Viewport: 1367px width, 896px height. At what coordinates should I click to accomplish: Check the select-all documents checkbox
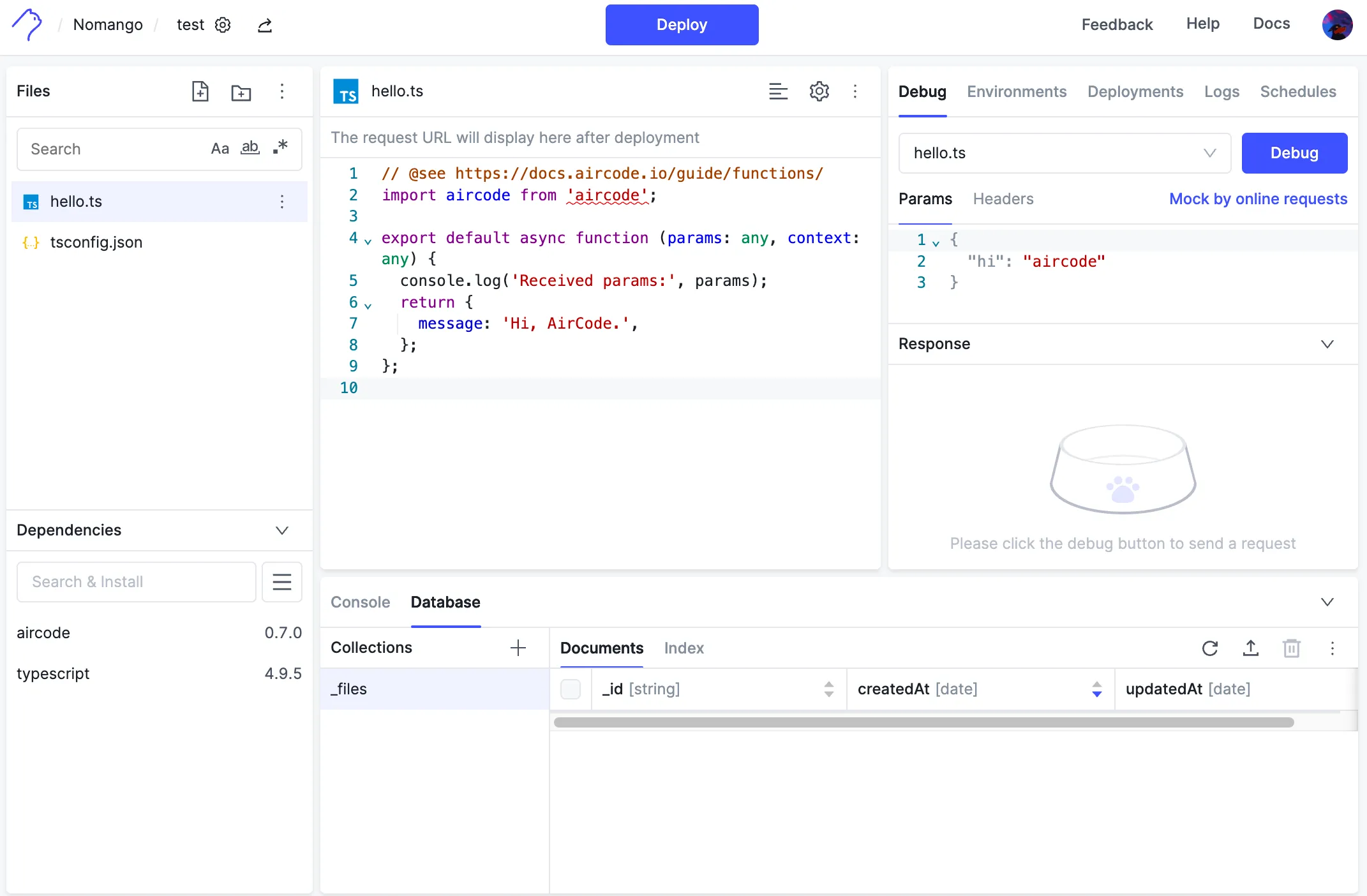coord(570,689)
